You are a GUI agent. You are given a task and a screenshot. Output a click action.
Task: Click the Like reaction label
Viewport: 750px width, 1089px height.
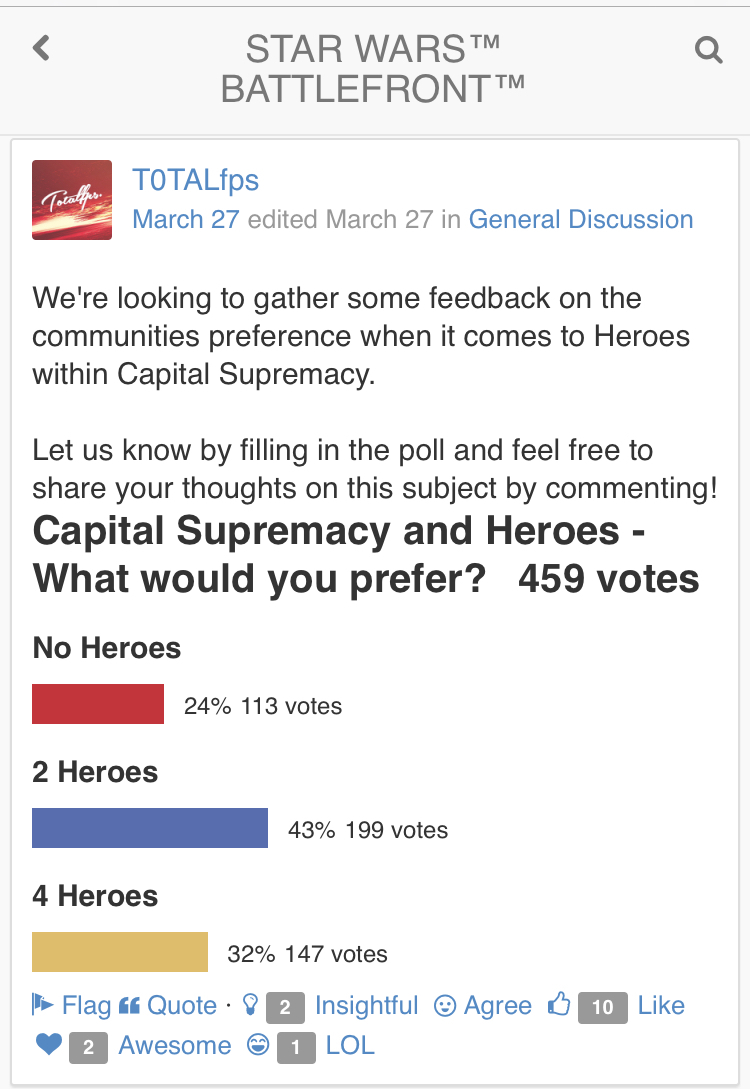[661, 1005]
